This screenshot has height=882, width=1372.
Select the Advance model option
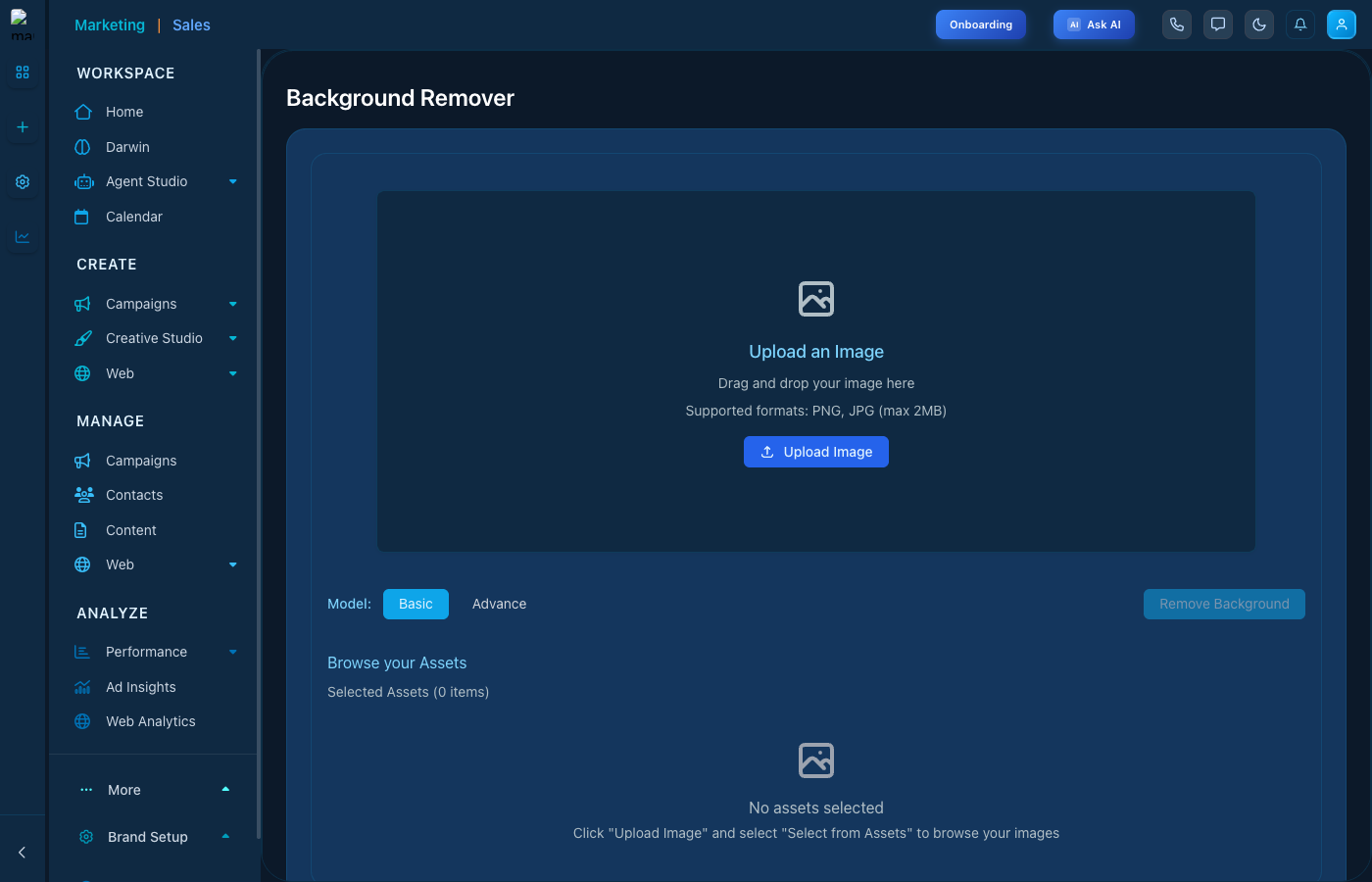point(500,604)
